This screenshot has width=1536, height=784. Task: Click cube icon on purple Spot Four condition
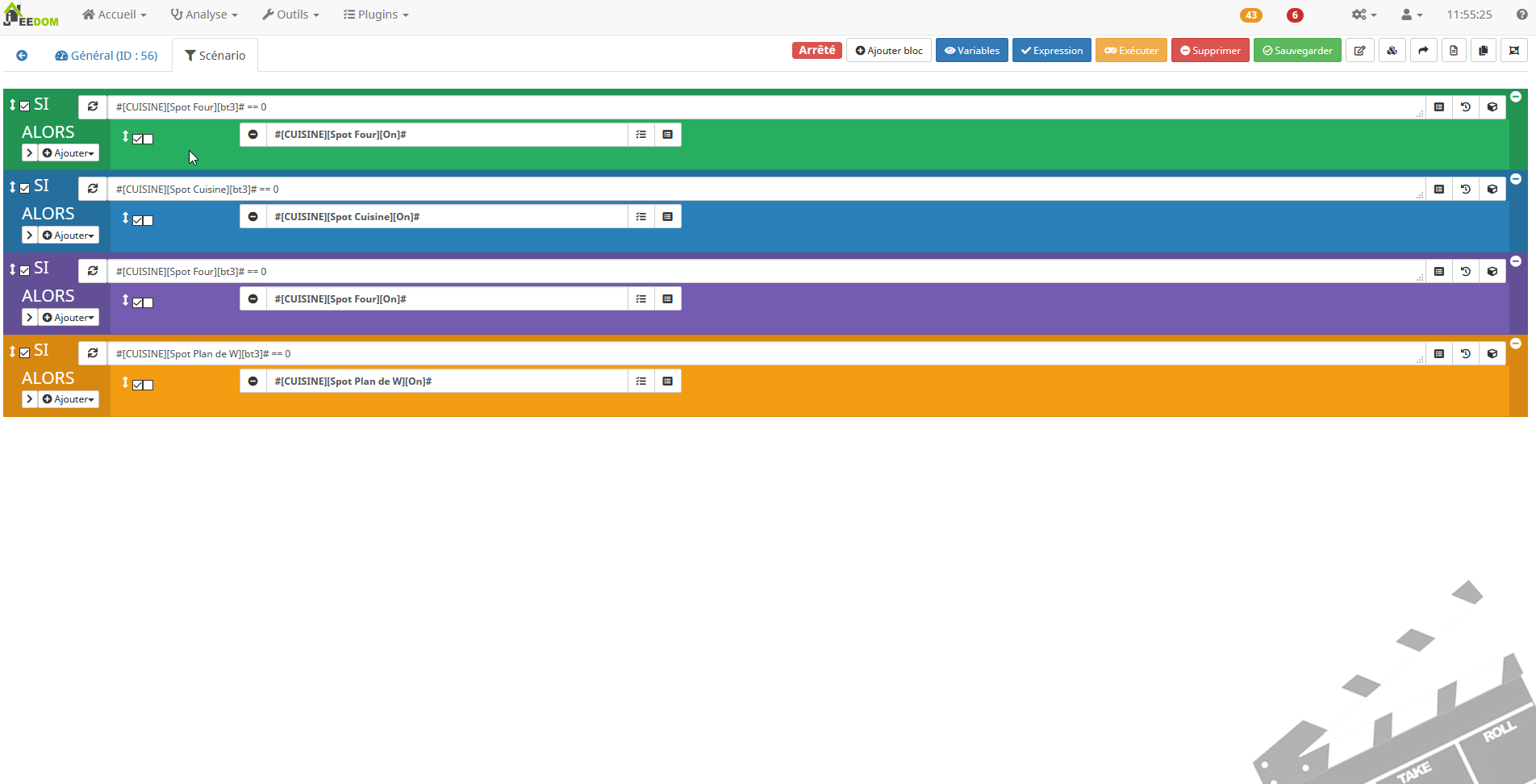(1492, 272)
